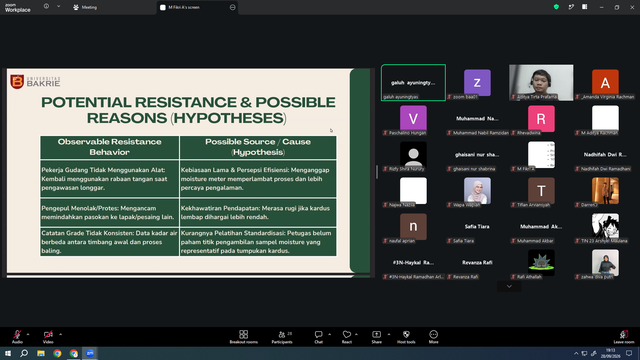
Task: Select galuh ayuningtyas participant tile
Action: [413, 82]
